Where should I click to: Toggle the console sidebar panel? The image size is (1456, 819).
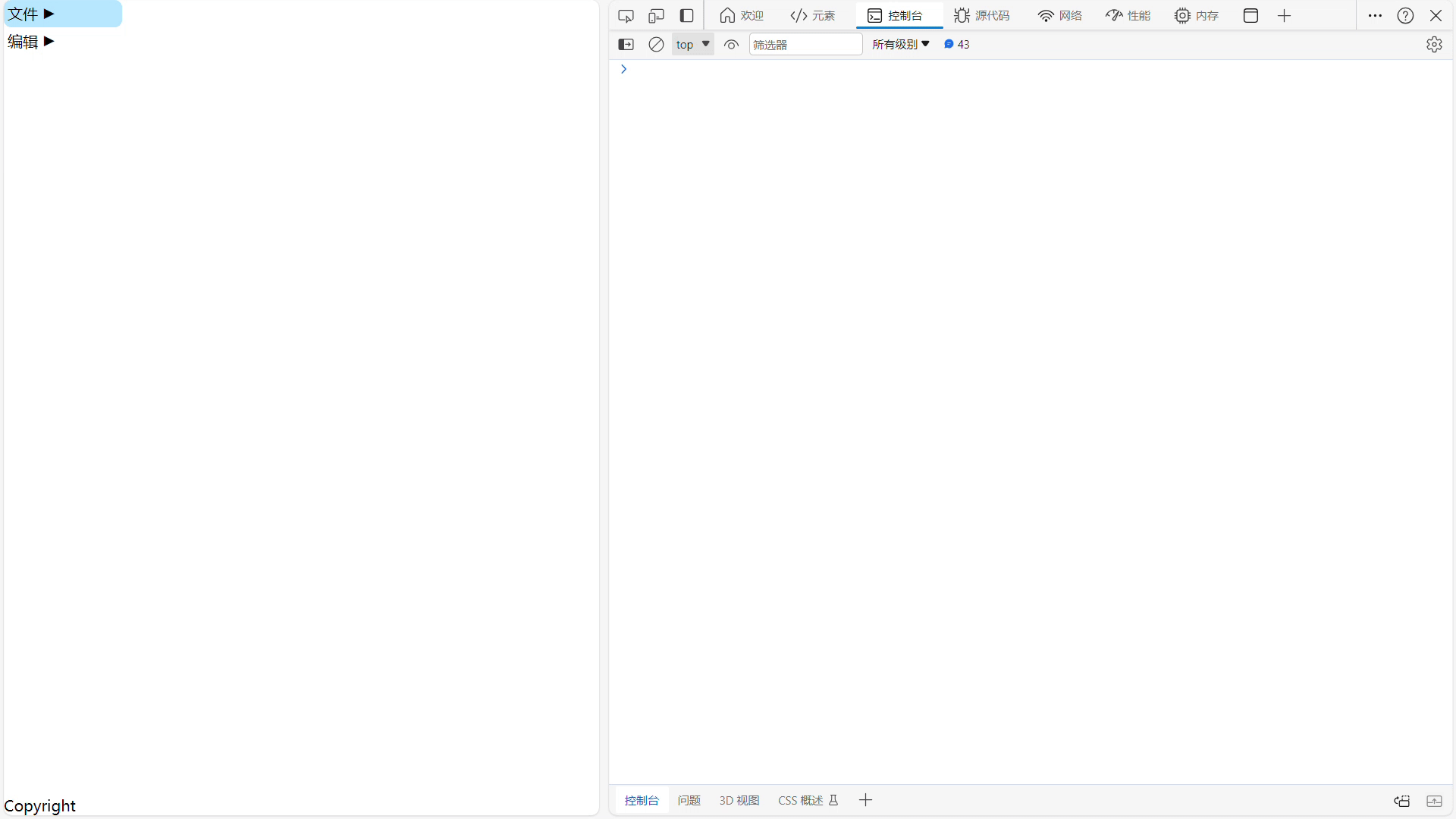626,45
